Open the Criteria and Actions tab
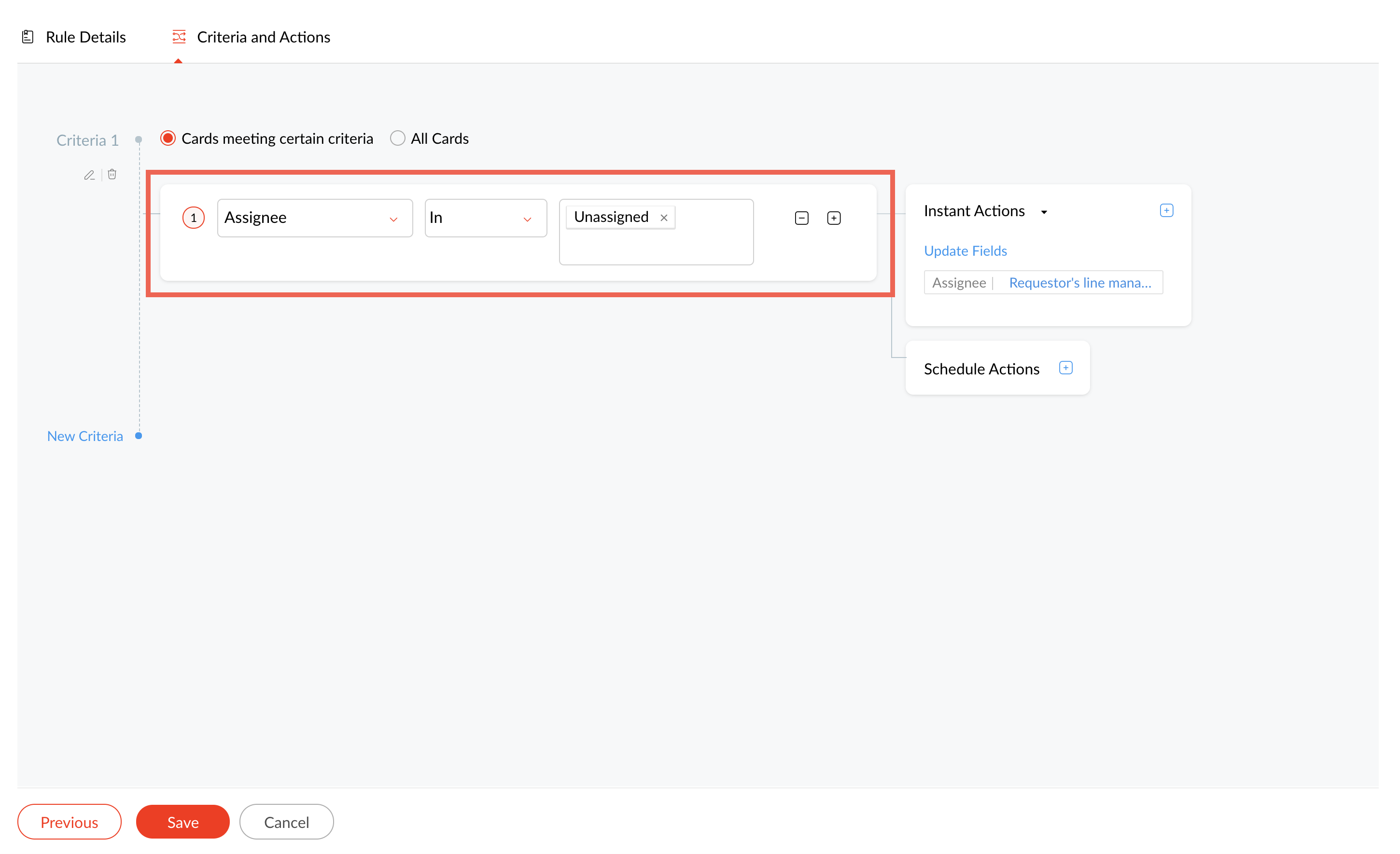 click(263, 37)
